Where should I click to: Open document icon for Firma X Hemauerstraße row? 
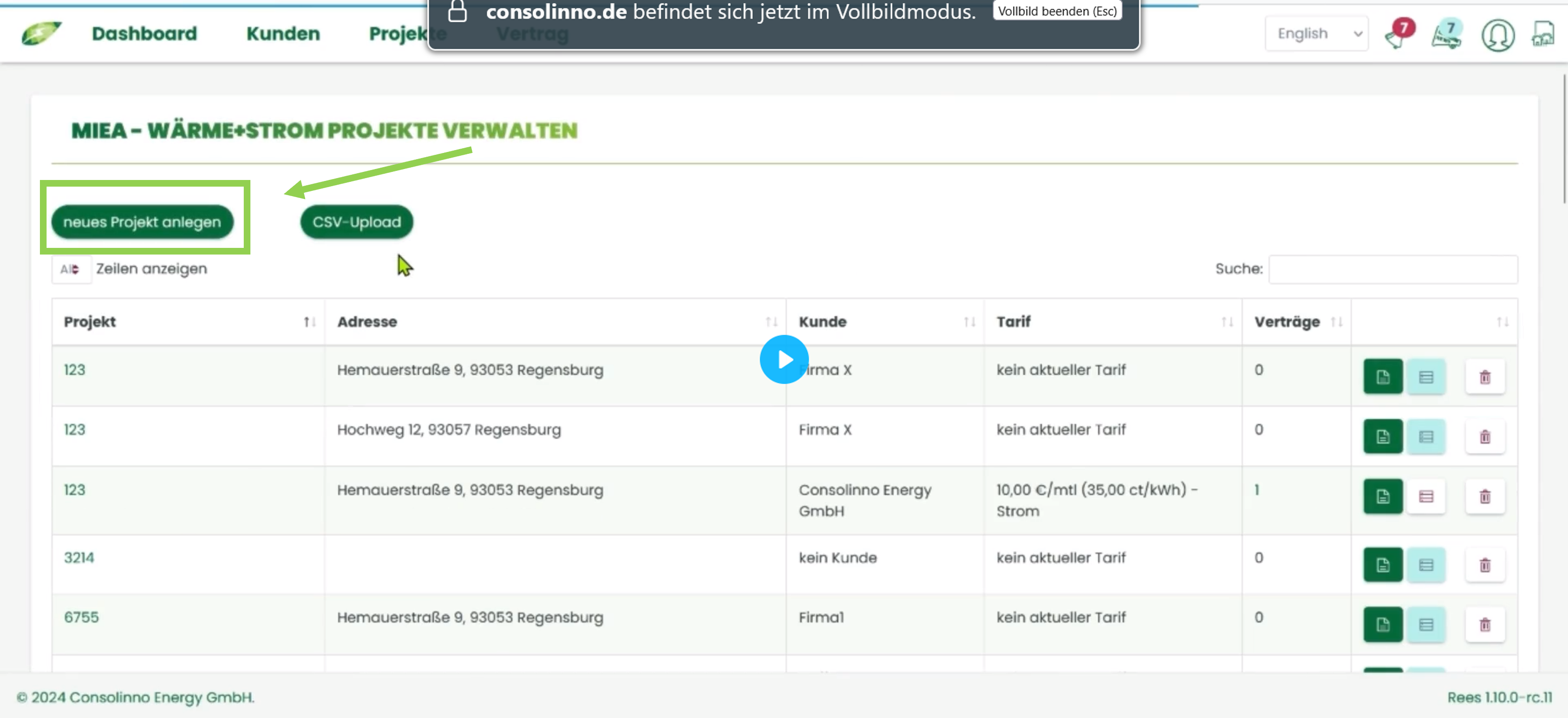pos(1383,377)
